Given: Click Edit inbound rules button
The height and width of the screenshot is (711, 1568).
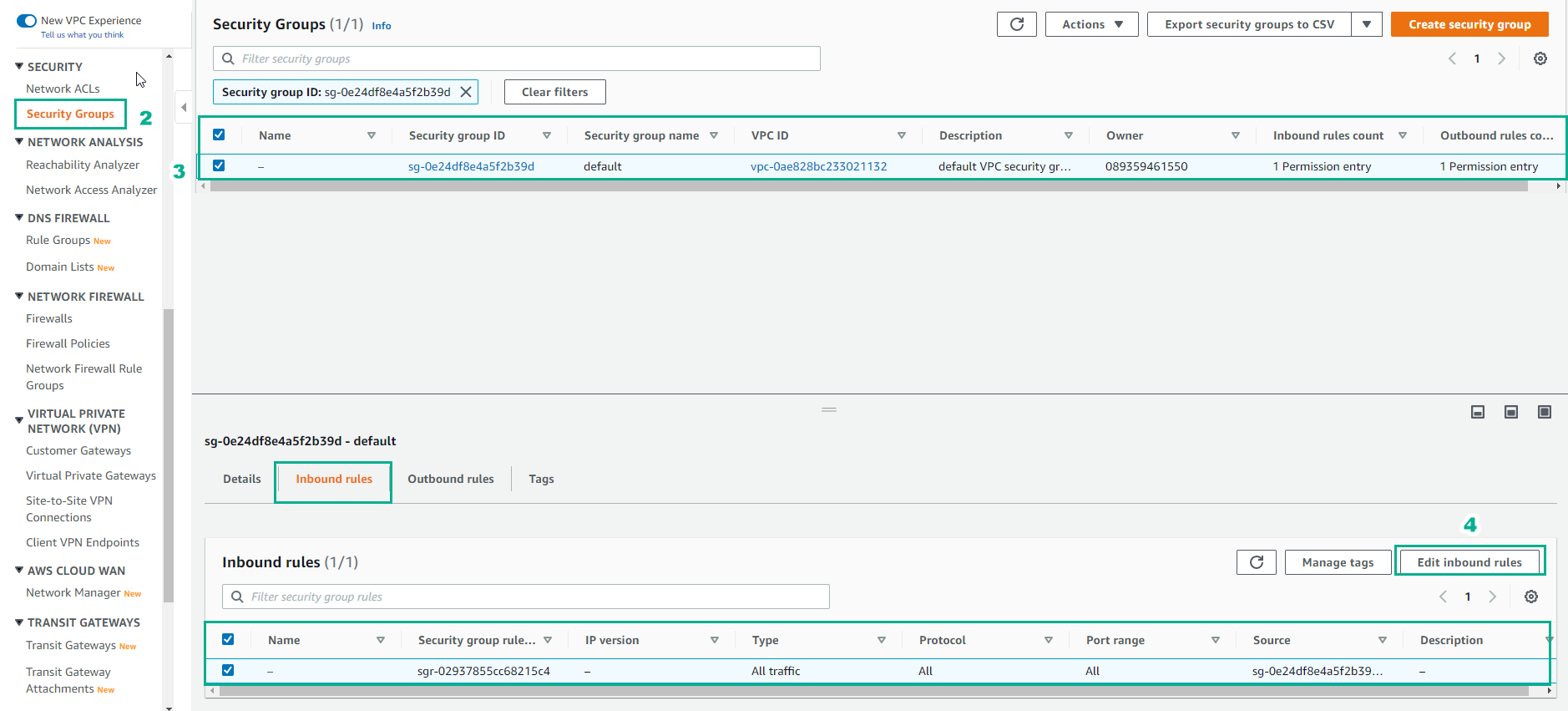Looking at the screenshot, I should 1469,562.
